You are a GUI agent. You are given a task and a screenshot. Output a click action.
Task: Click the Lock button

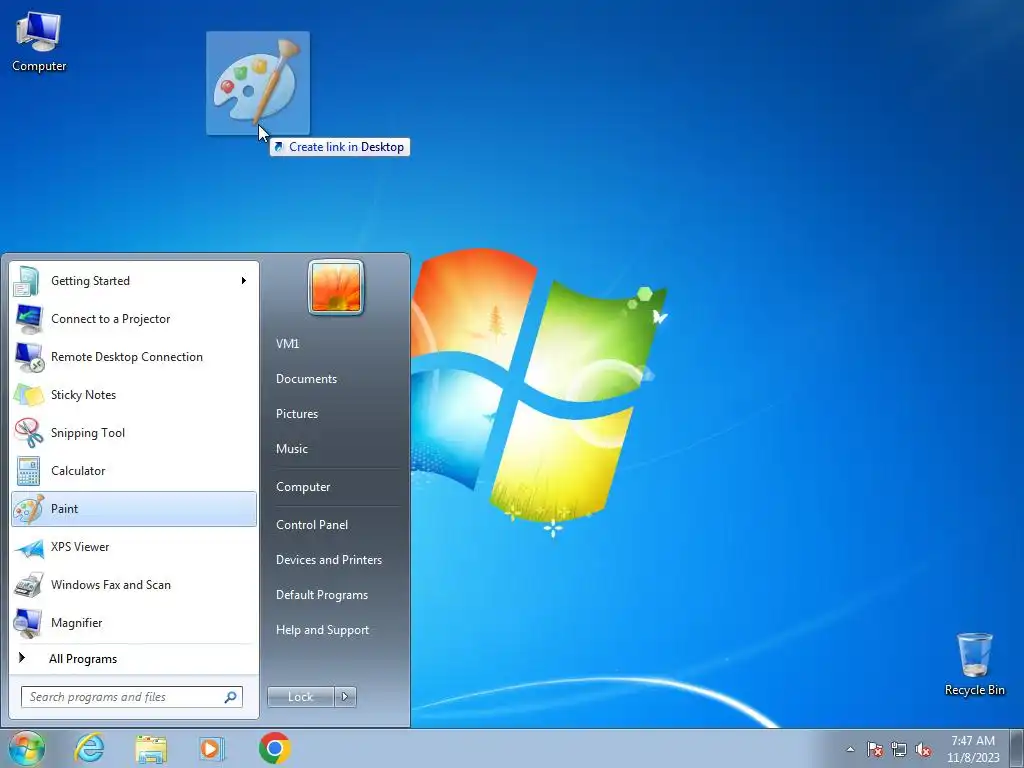point(301,697)
